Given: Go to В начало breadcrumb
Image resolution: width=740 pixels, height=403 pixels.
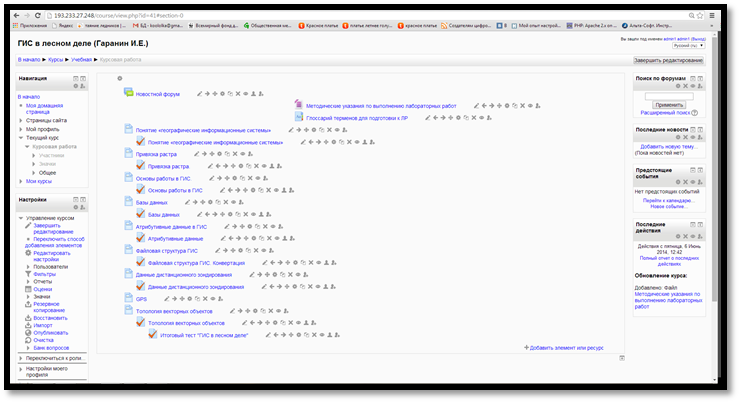Looking at the screenshot, I should tap(29, 60).
